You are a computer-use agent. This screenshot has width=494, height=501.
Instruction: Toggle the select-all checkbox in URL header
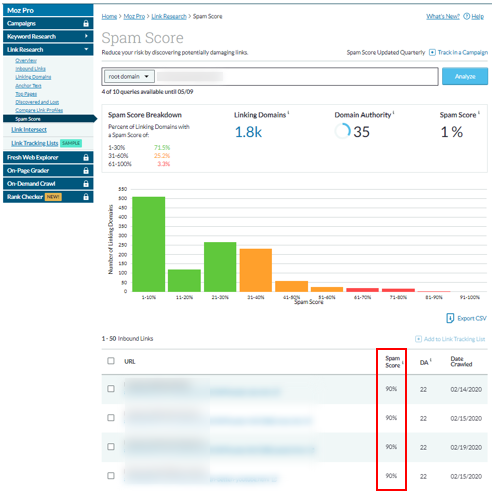point(111,361)
